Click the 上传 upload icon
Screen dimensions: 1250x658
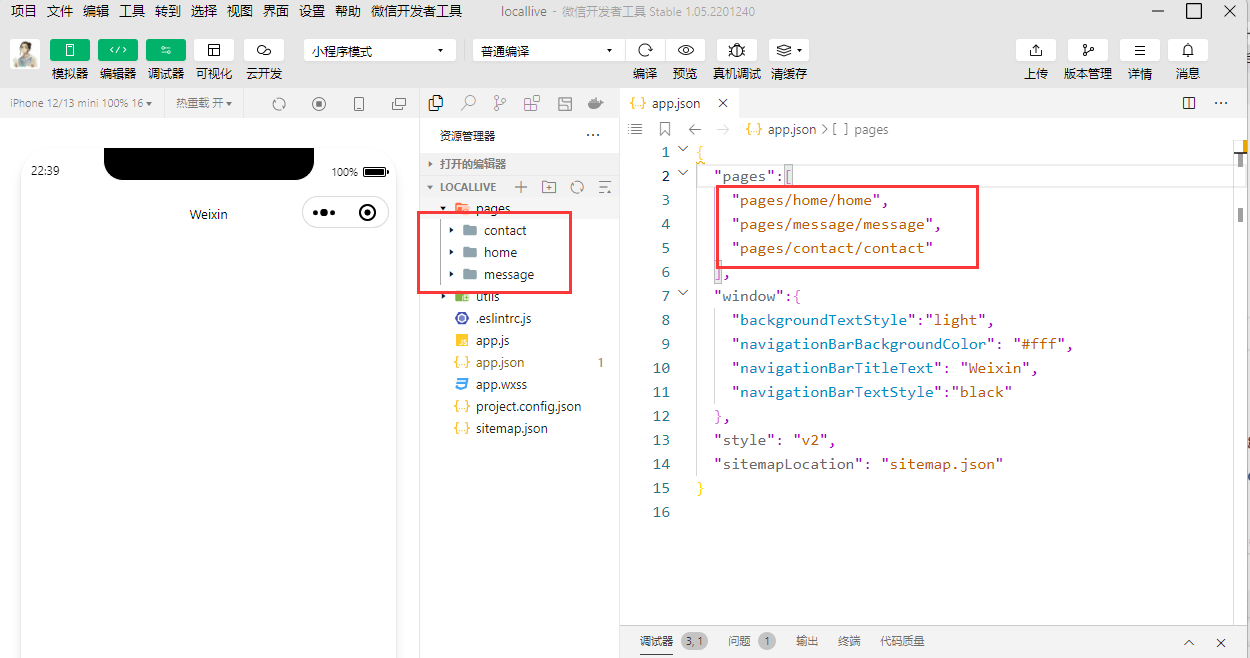coord(1036,50)
